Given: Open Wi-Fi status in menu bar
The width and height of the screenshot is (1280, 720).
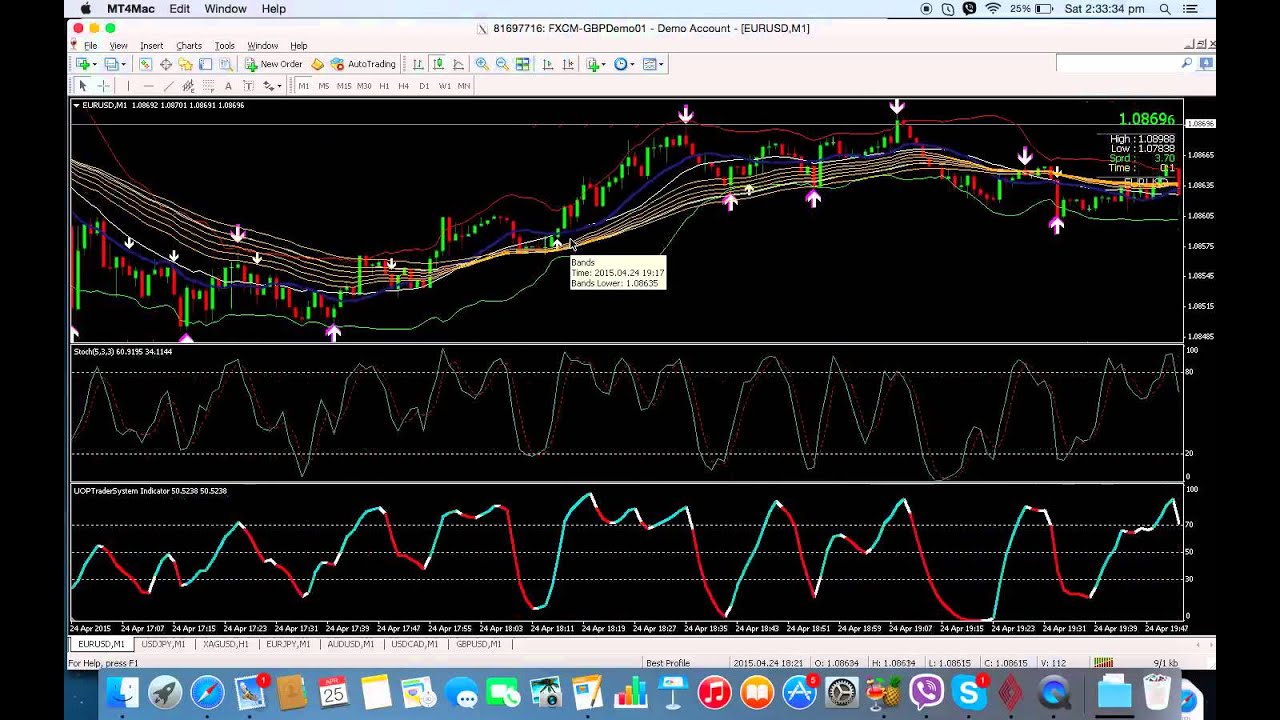Looking at the screenshot, I should click(x=993, y=9).
